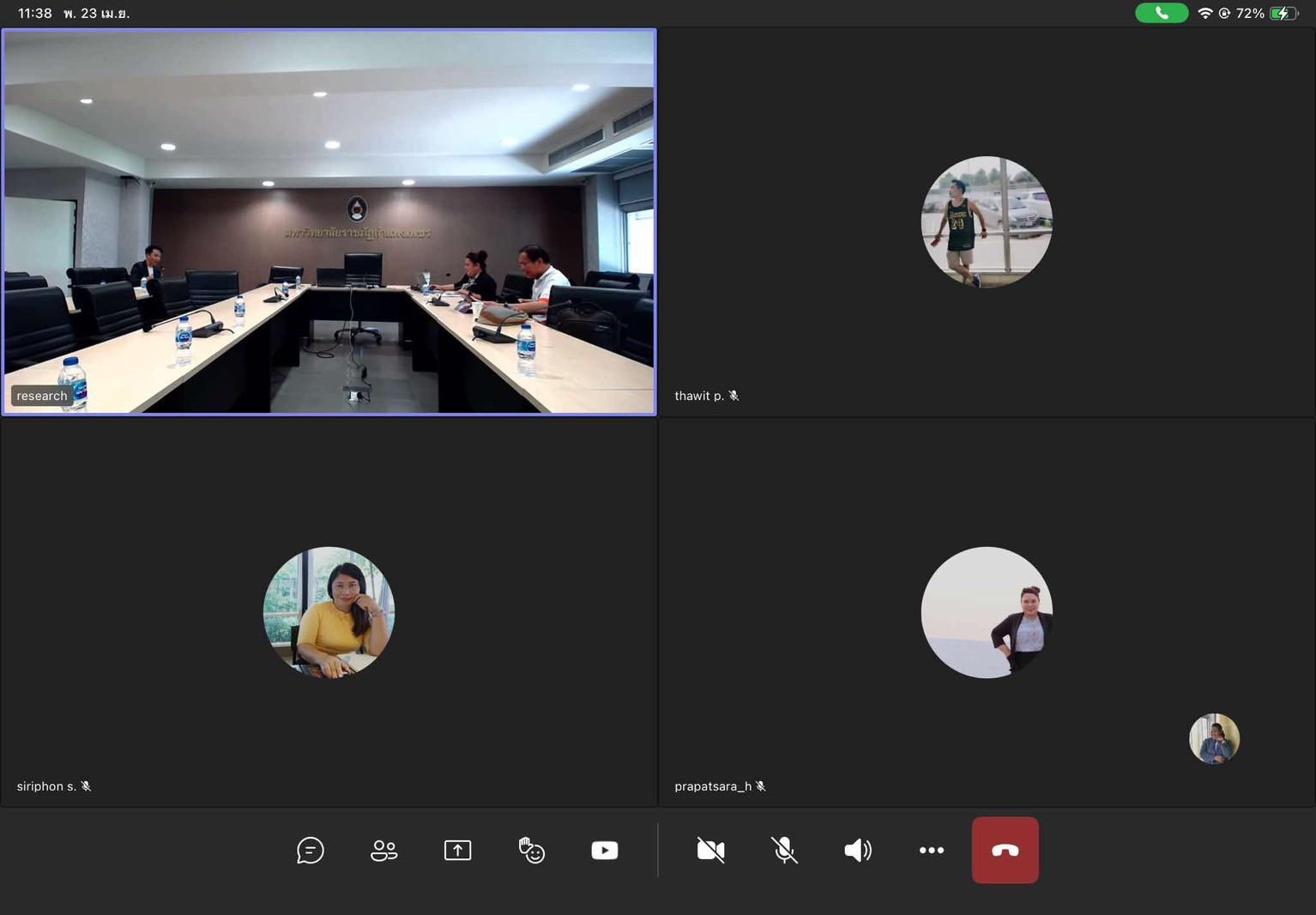Click the muted mic icon beside prapatsara_h
Screen dimensions: 1316x915
tap(761, 786)
